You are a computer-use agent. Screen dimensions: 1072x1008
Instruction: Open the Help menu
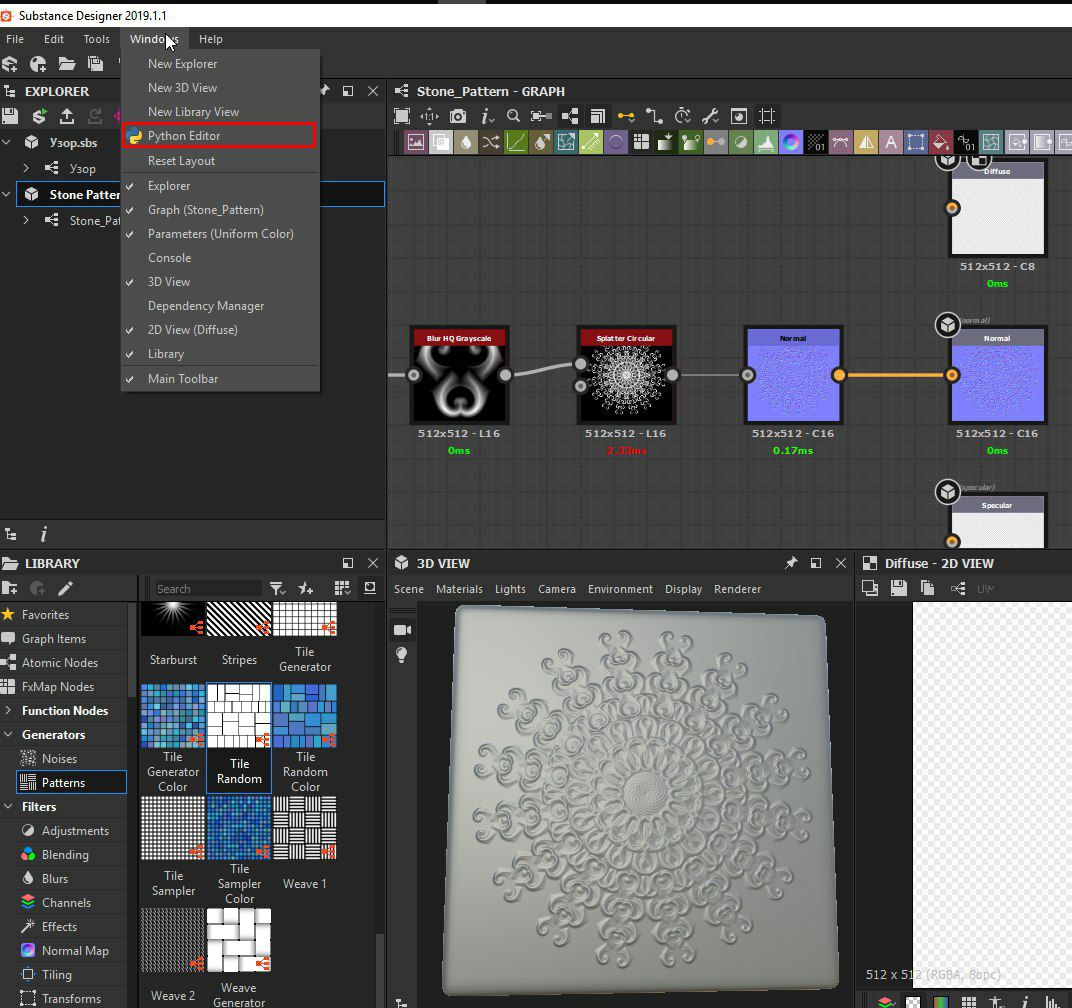pyautogui.click(x=211, y=39)
